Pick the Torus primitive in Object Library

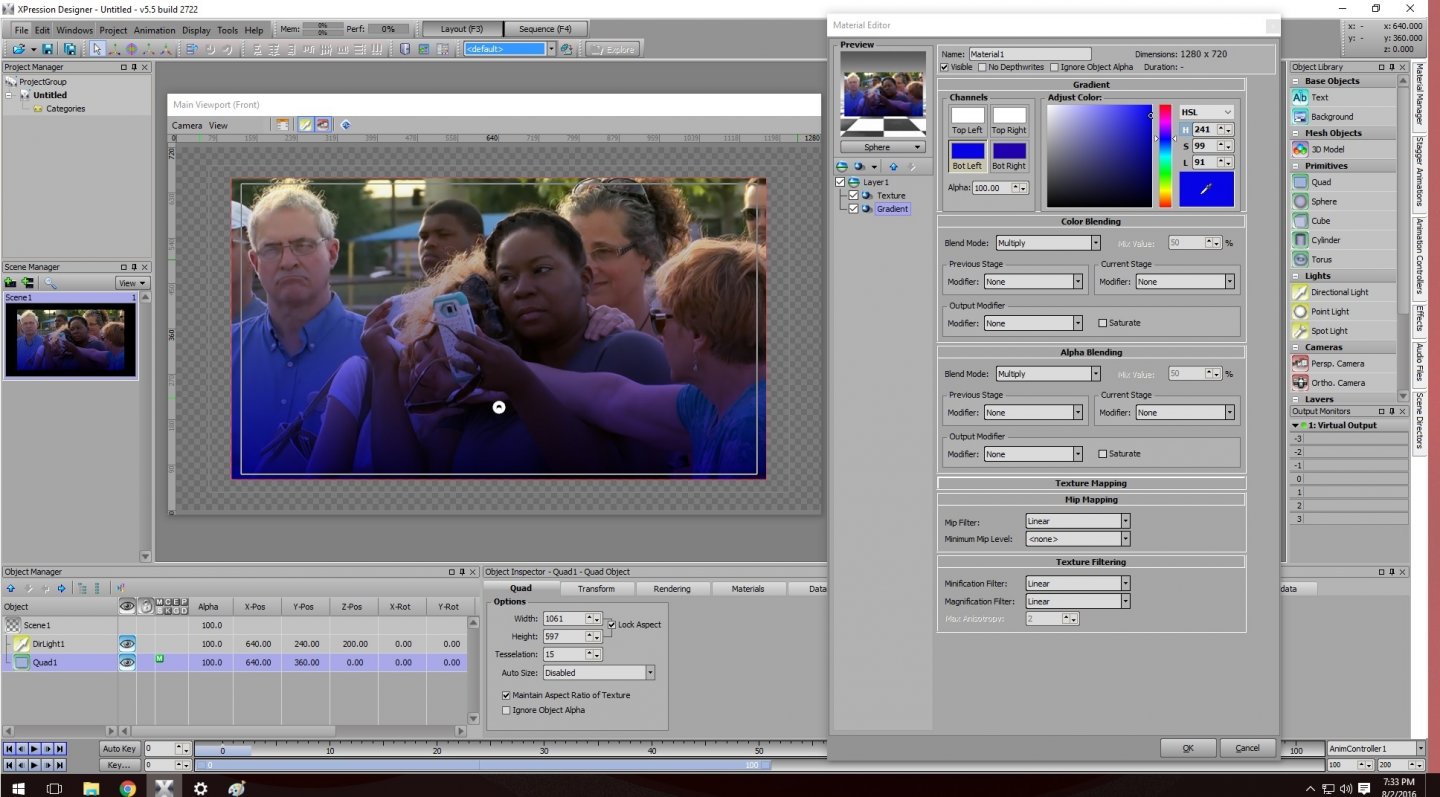coord(1321,259)
